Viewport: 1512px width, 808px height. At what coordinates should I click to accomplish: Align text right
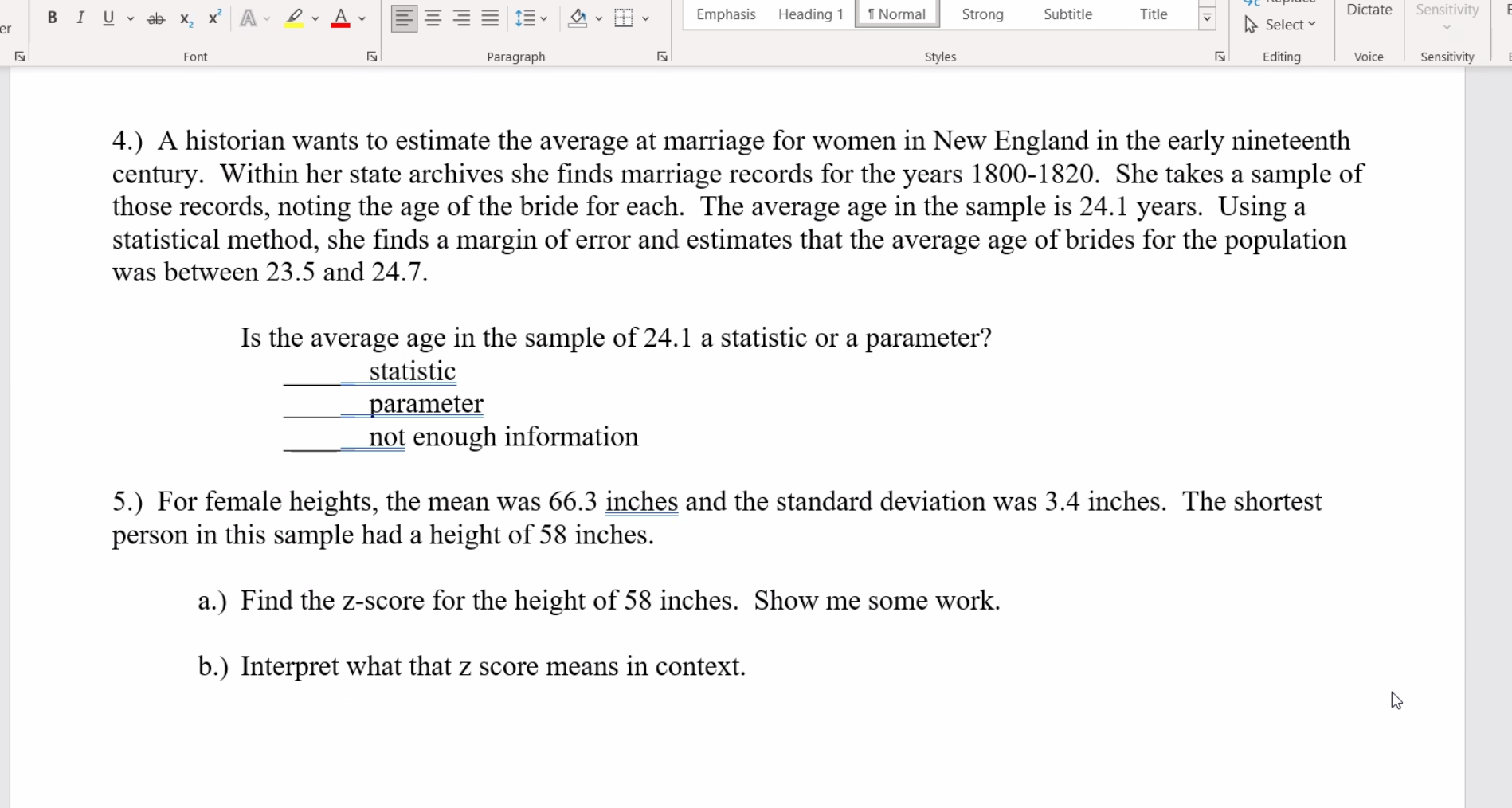461,18
